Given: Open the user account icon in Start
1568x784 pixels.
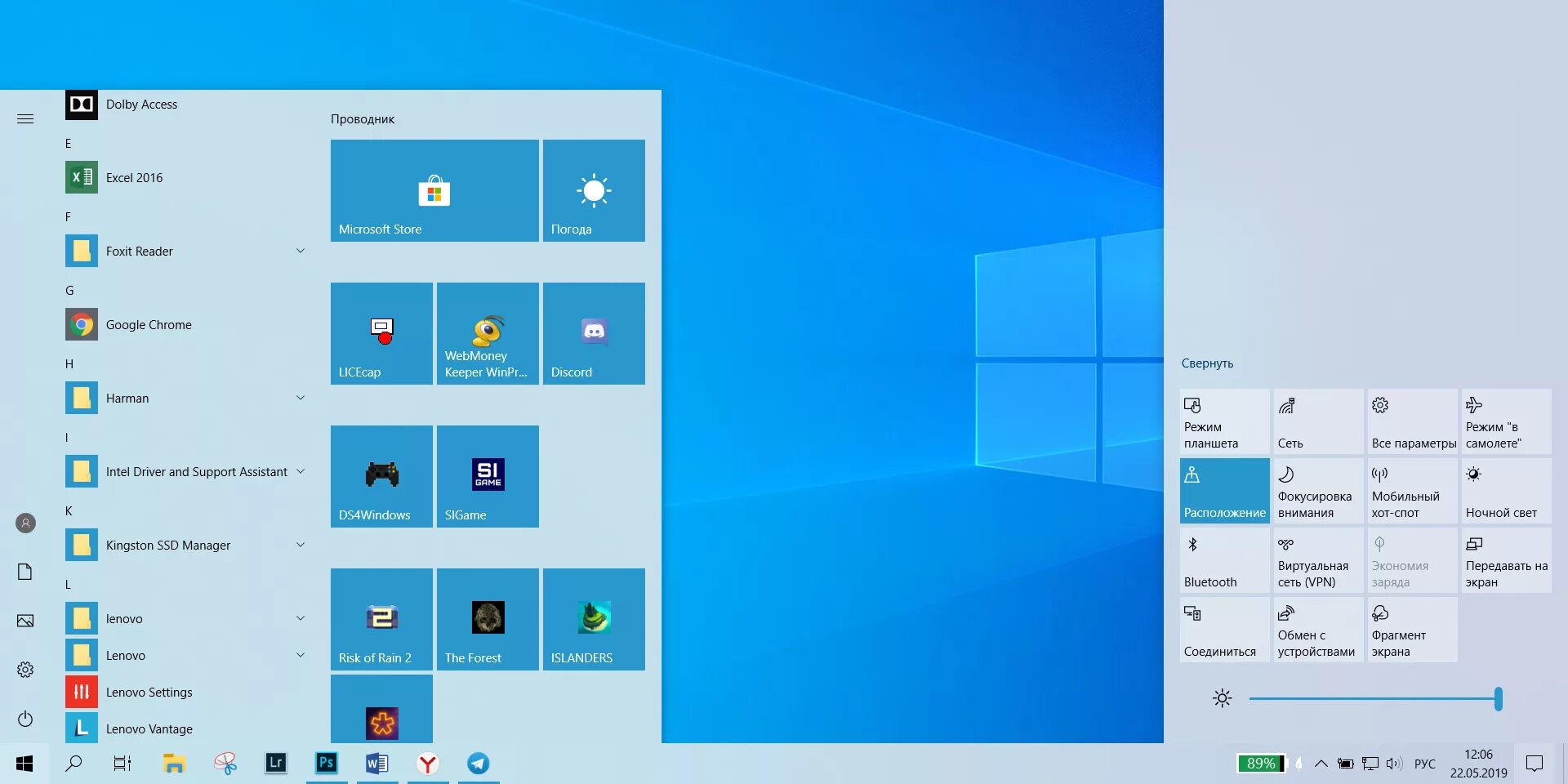Looking at the screenshot, I should [x=25, y=523].
